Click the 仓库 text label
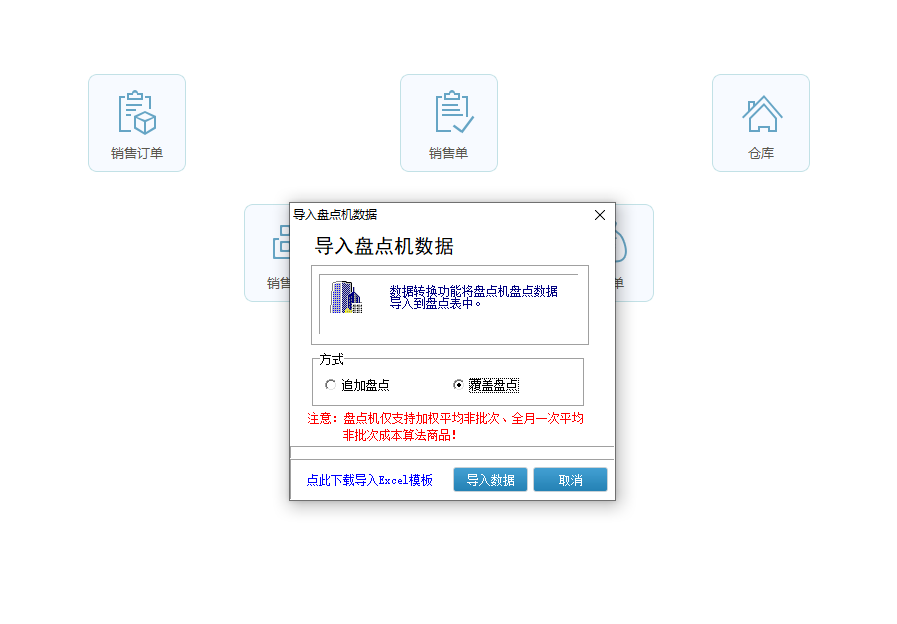This screenshot has height=624, width=897. (x=761, y=154)
